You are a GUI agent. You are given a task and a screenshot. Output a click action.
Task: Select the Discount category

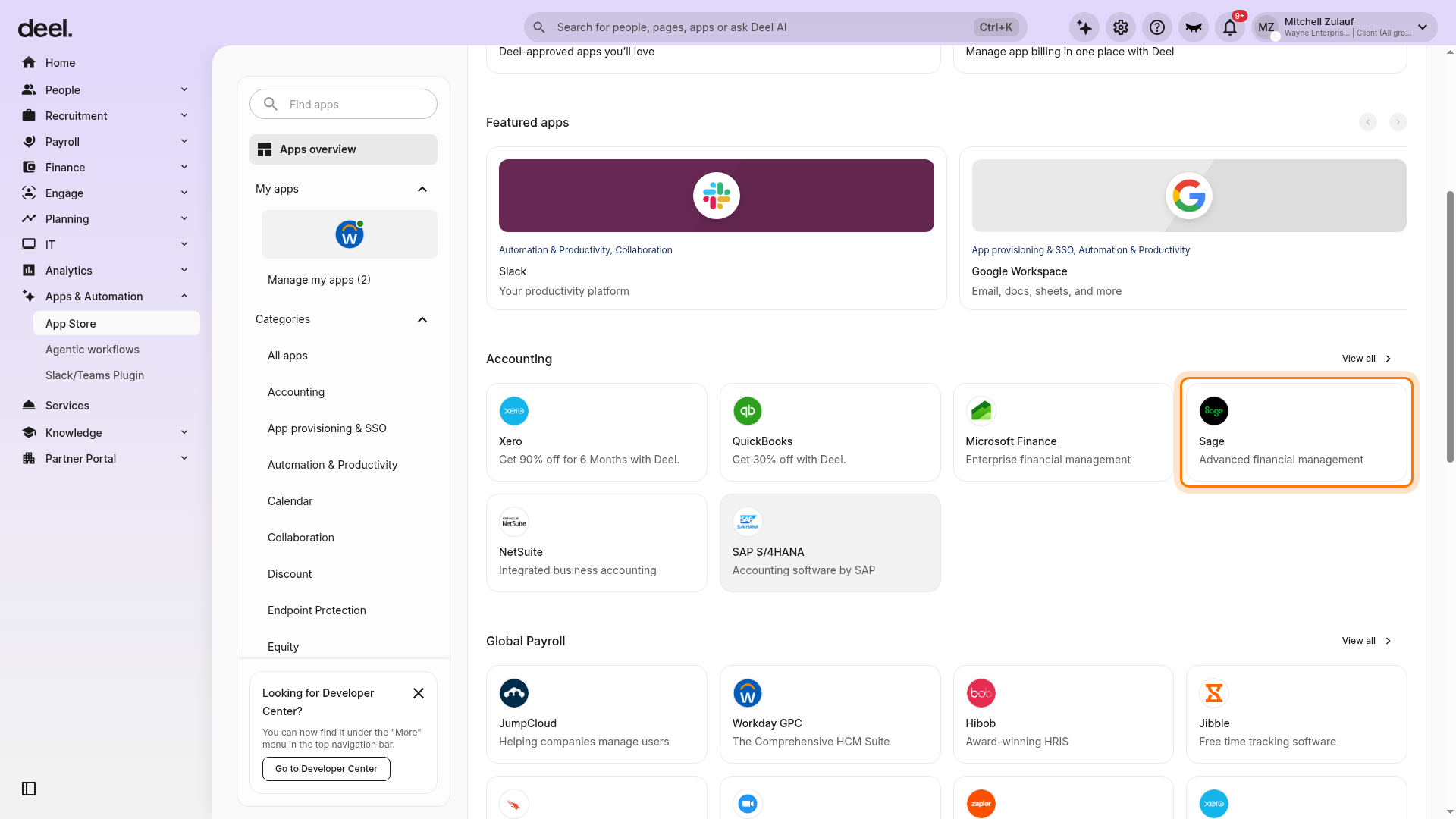pos(290,574)
